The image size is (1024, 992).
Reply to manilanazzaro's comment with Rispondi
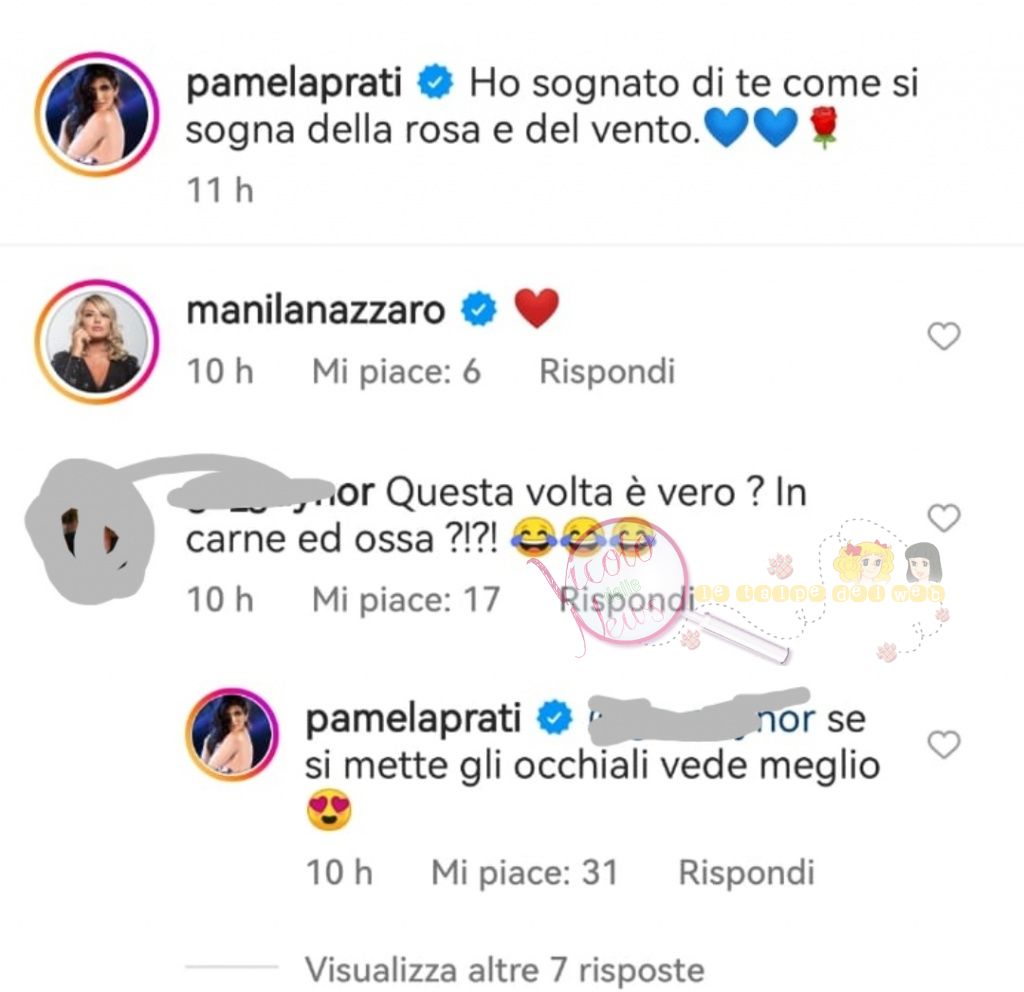(607, 372)
